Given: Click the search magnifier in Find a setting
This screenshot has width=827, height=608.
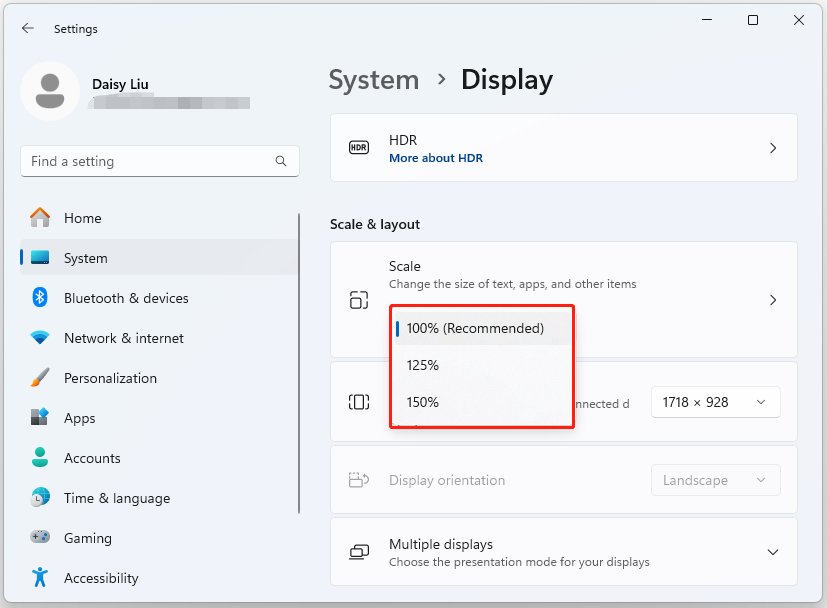Looking at the screenshot, I should (281, 161).
